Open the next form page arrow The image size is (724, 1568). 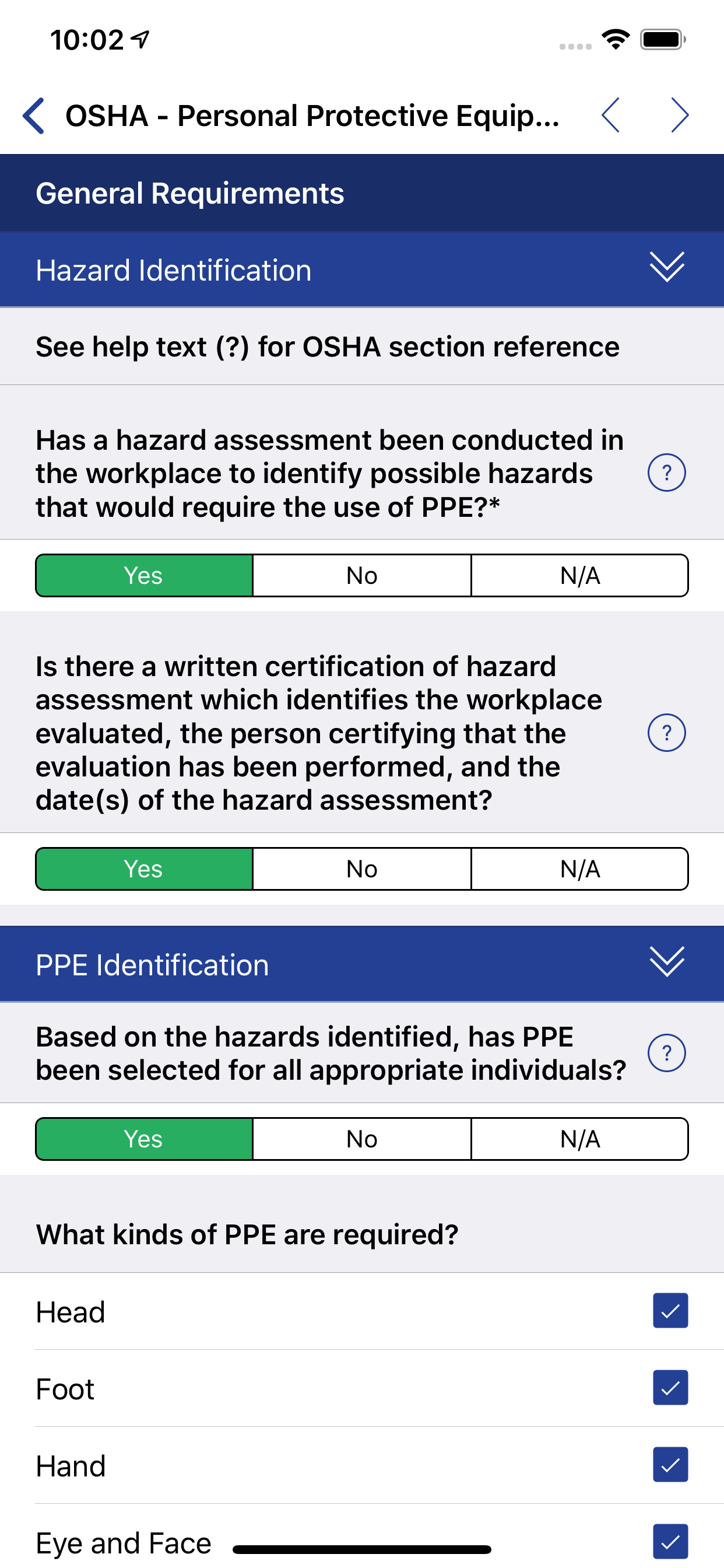(680, 115)
